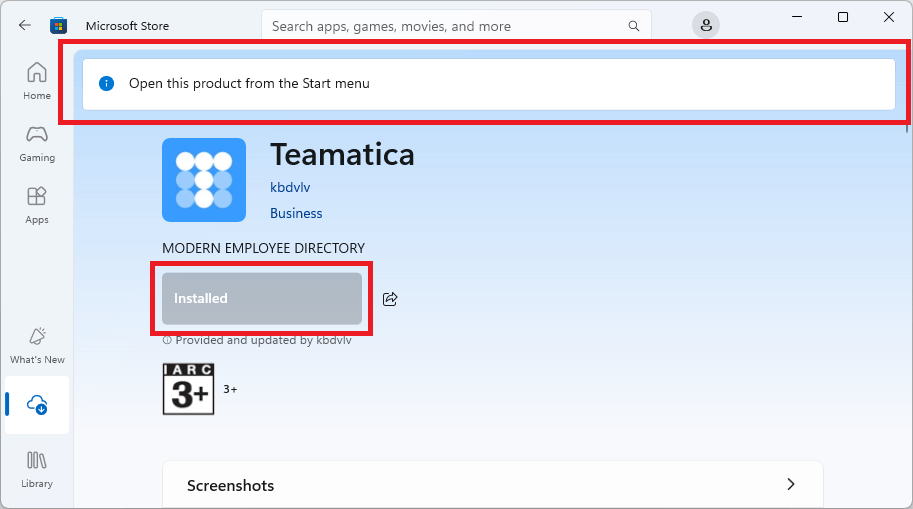Open Apps section in sidebar
Screen dimensions: 913x509
point(37,206)
